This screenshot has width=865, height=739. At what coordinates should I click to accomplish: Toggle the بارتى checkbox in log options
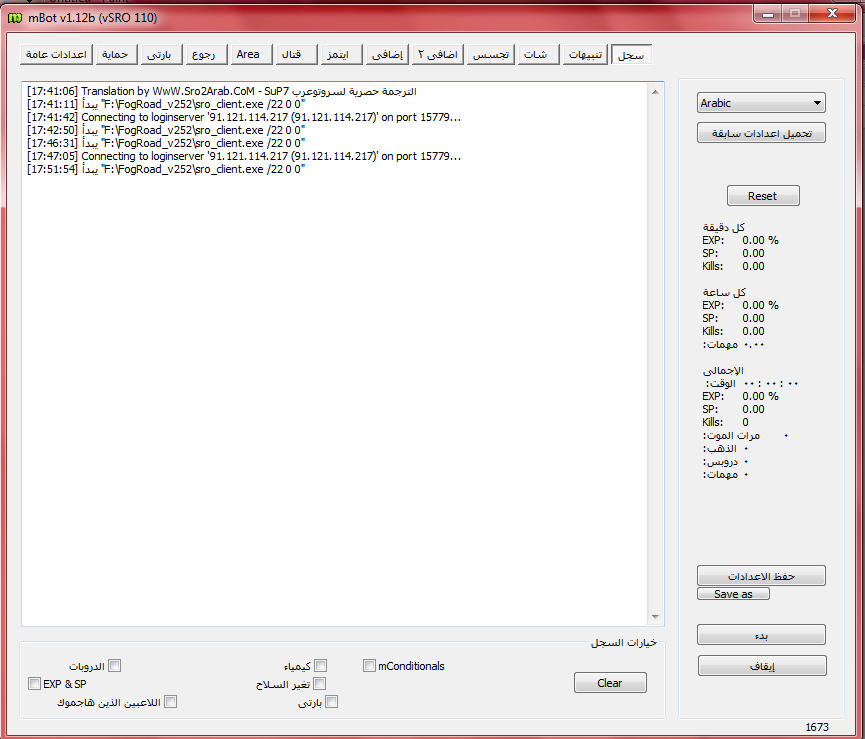pyautogui.click(x=332, y=702)
